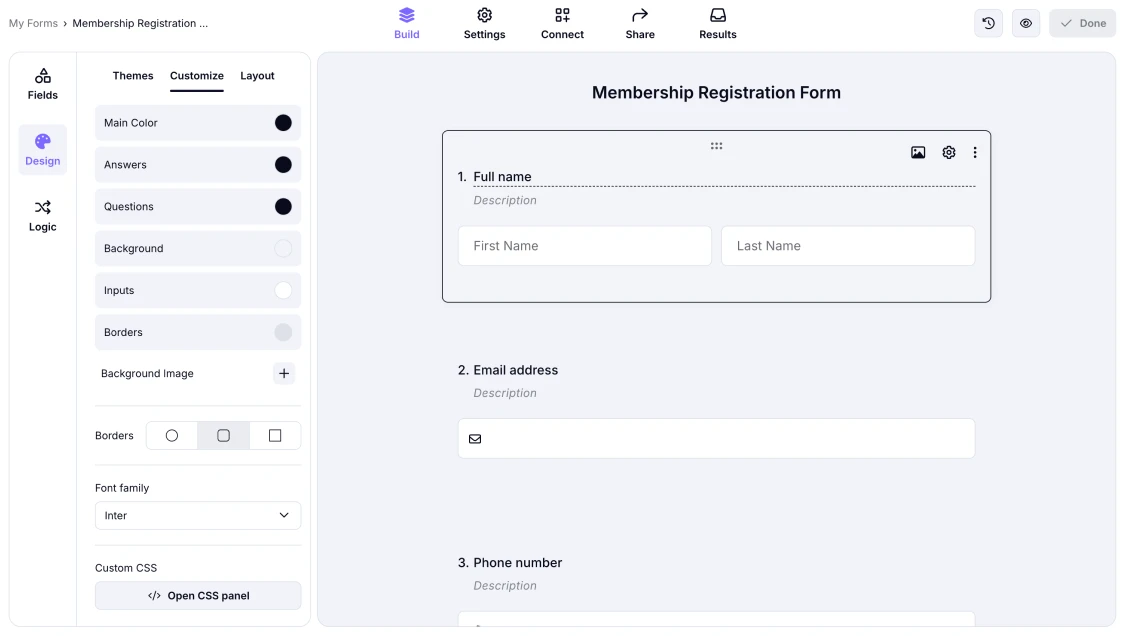Screen dimensions: 1125x636
Task: Open the Logic panel in sidebar
Action: 43,215
